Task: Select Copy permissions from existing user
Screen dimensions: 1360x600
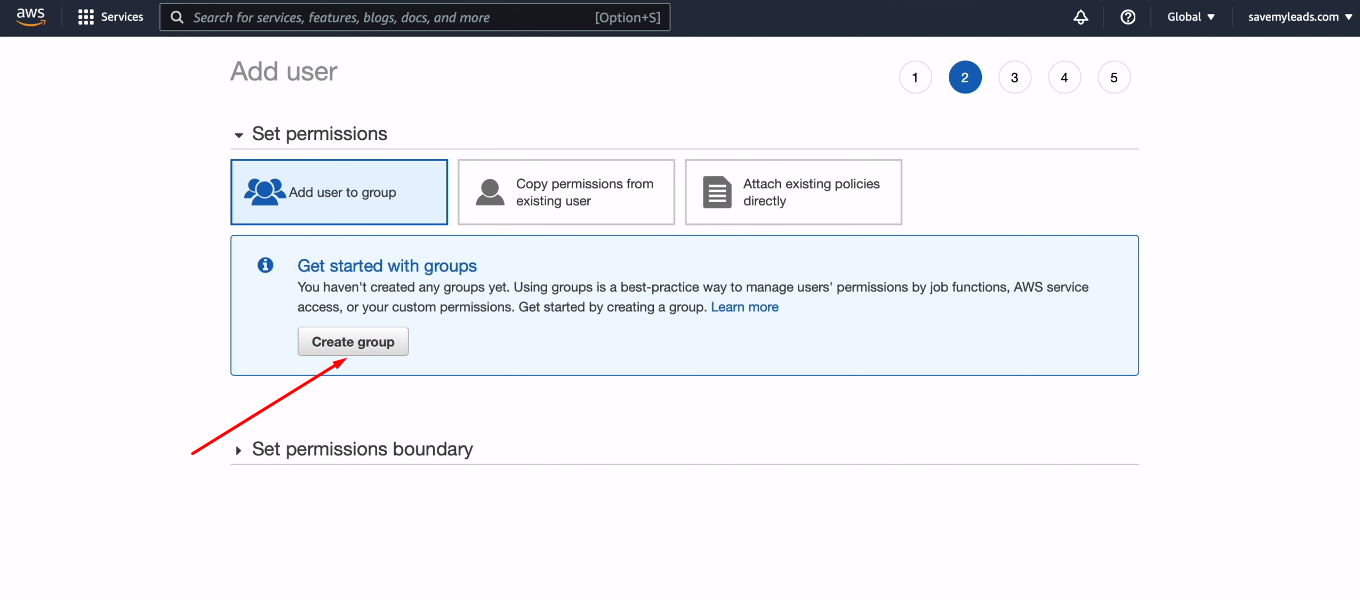Action: [x=566, y=192]
